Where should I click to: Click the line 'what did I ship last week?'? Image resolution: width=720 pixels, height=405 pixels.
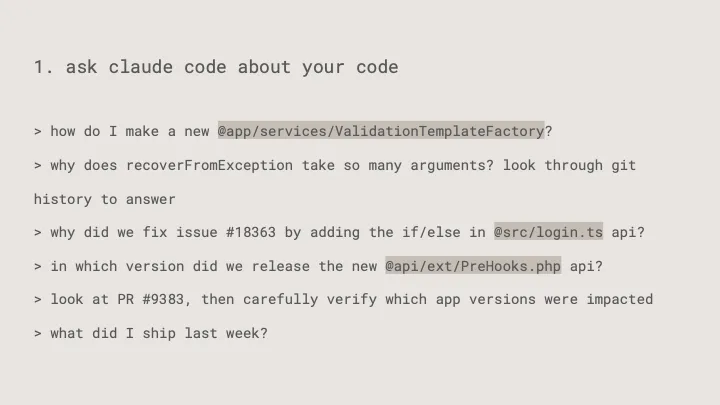tap(159, 333)
